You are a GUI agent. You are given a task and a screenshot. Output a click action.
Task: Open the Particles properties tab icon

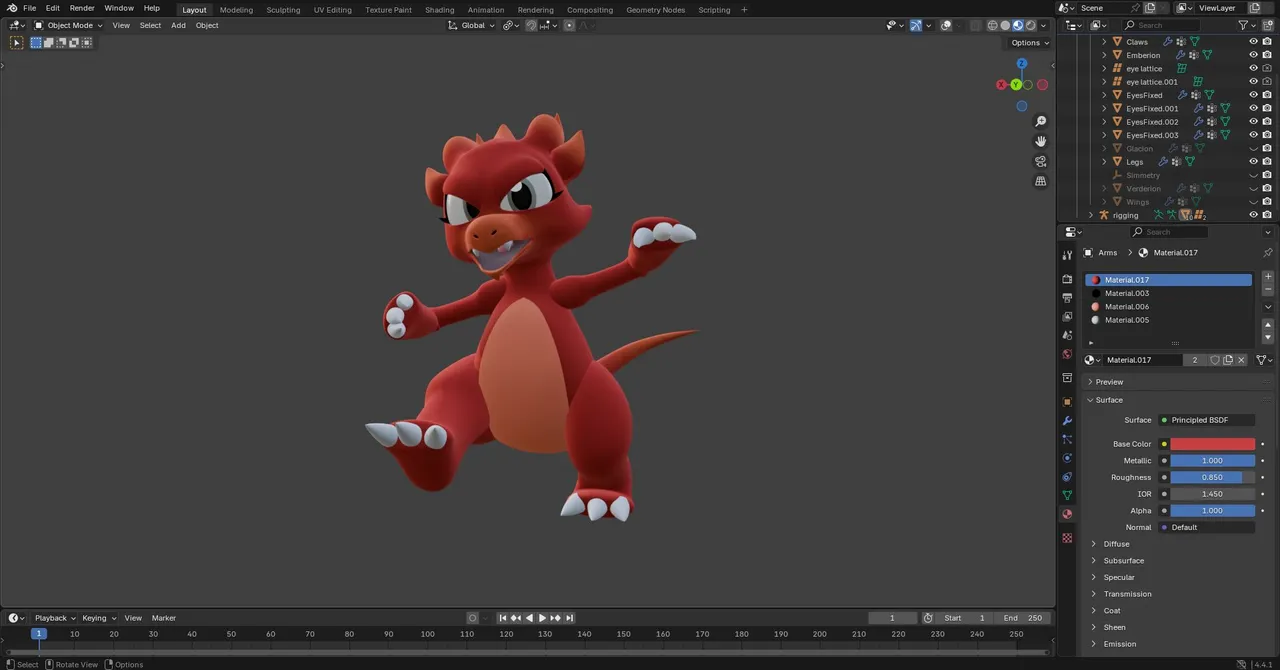[x=1067, y=439]
